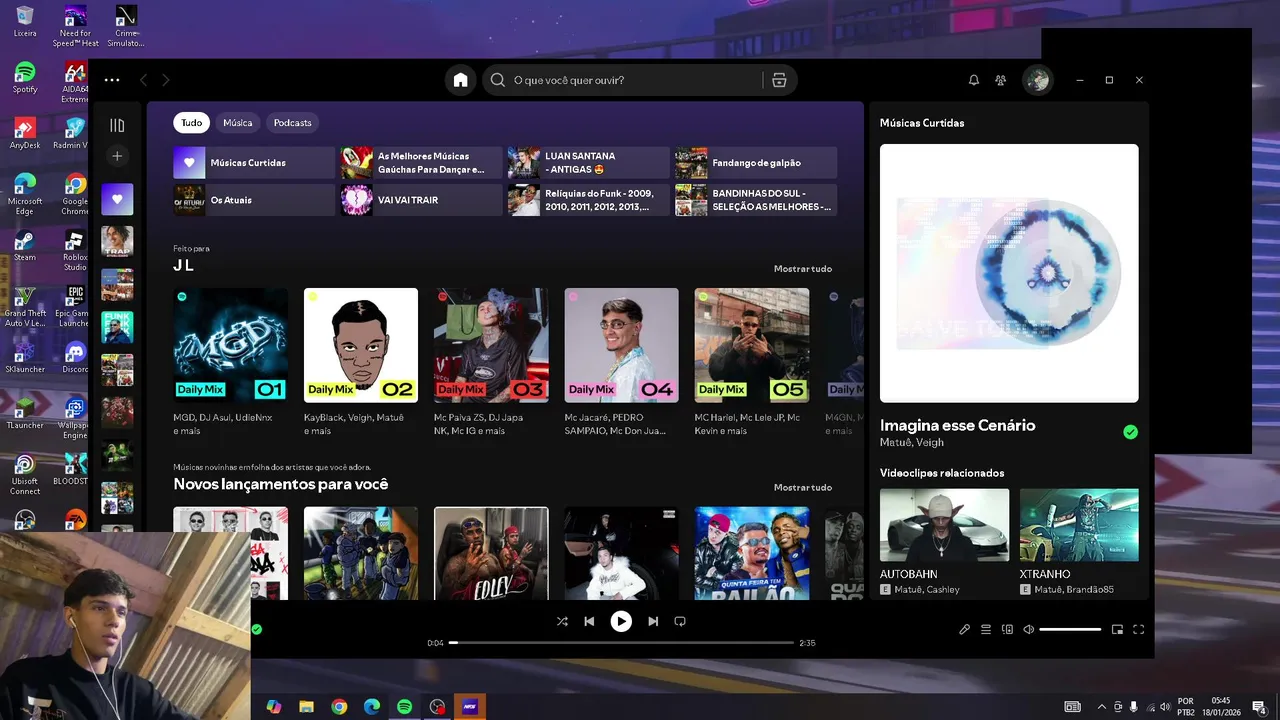Open Google Chrome from the taskbar
This screenshot has height=720, width=1280.
[x=339, y=706]
